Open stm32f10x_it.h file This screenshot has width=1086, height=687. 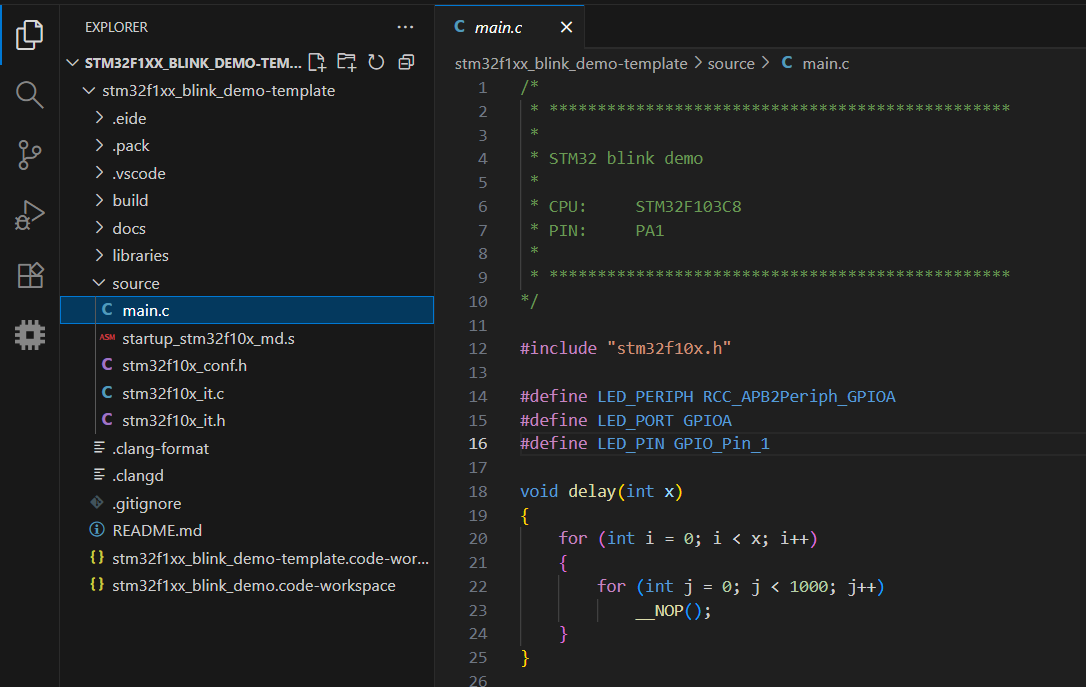pos(247,420)
